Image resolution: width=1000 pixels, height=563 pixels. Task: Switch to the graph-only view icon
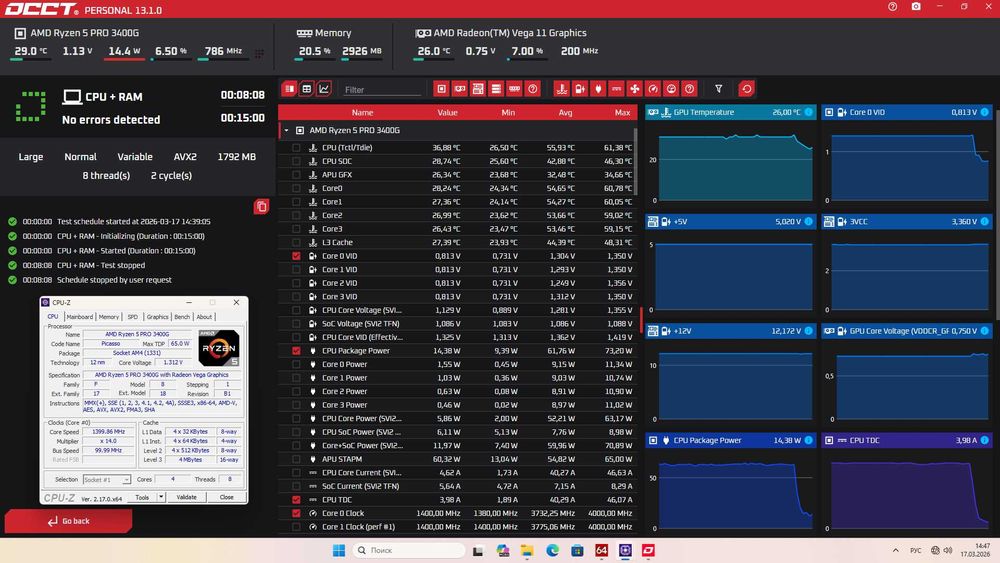pyautogui.click(x=324, y=89)
